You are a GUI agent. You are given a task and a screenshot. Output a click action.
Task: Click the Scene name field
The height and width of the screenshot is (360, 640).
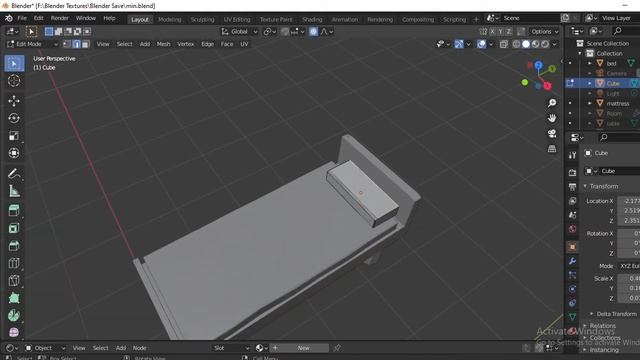coord(531,18)
